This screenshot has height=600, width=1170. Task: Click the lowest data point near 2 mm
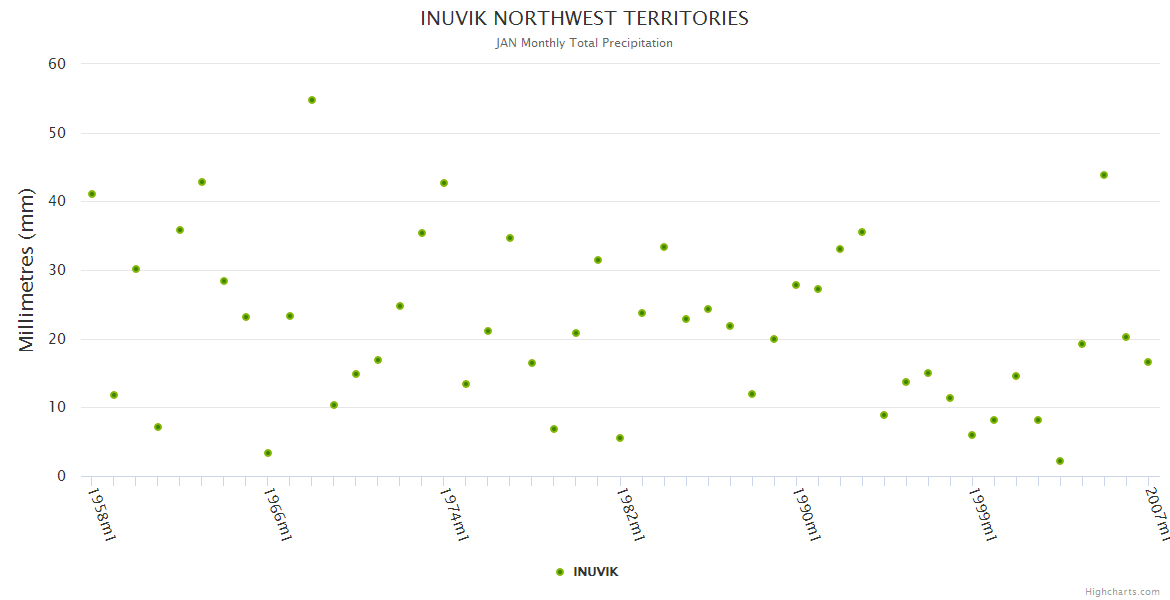tap(1060, 461)
